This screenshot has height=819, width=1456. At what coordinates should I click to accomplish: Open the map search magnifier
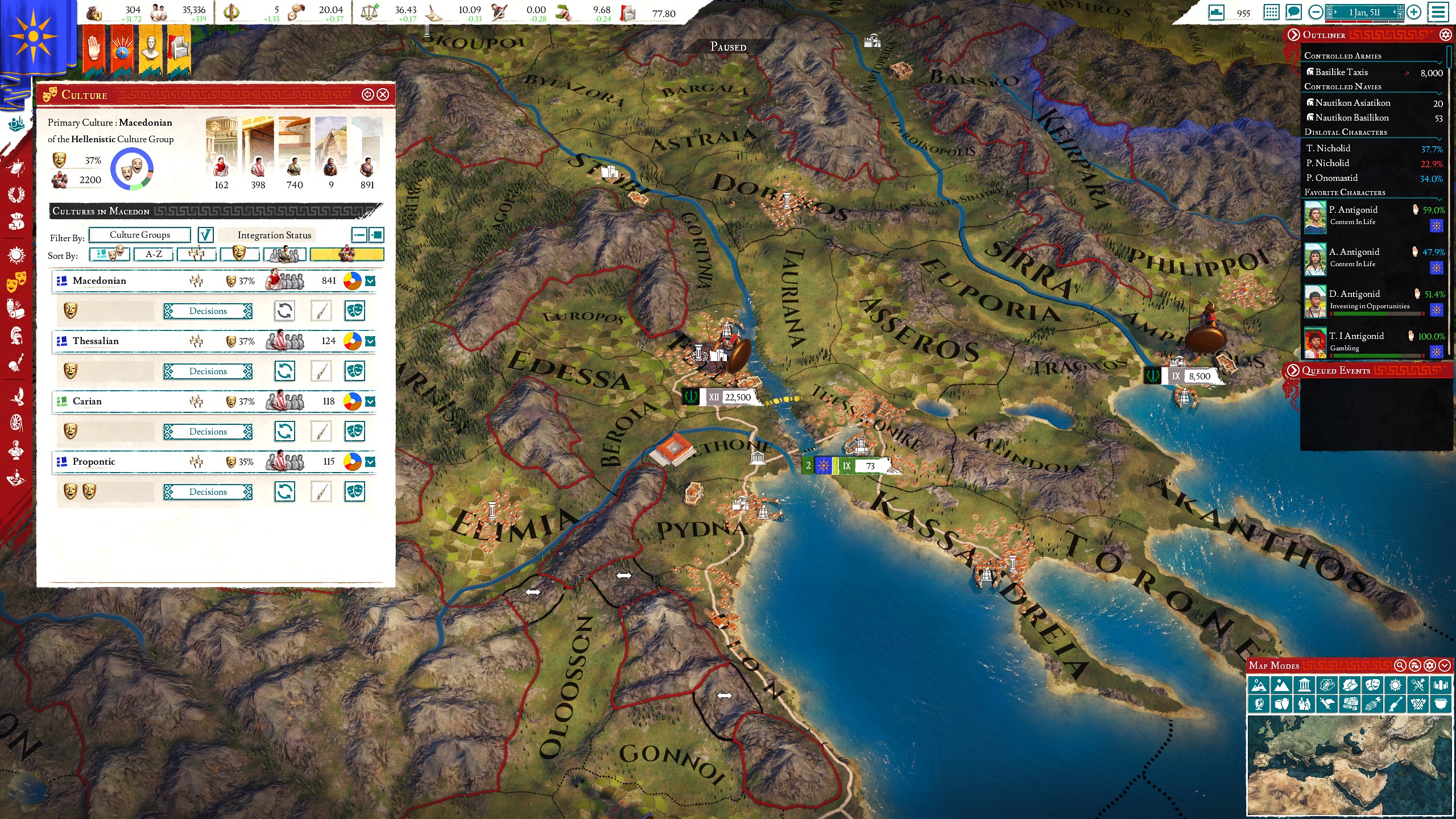[1400, 665]
